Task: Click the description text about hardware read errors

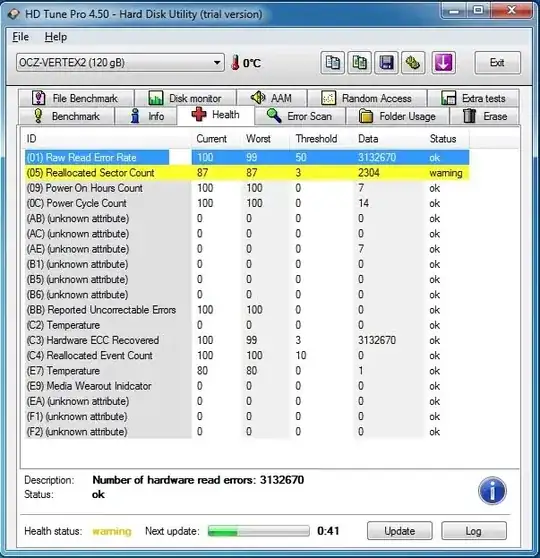Action: 198,480
